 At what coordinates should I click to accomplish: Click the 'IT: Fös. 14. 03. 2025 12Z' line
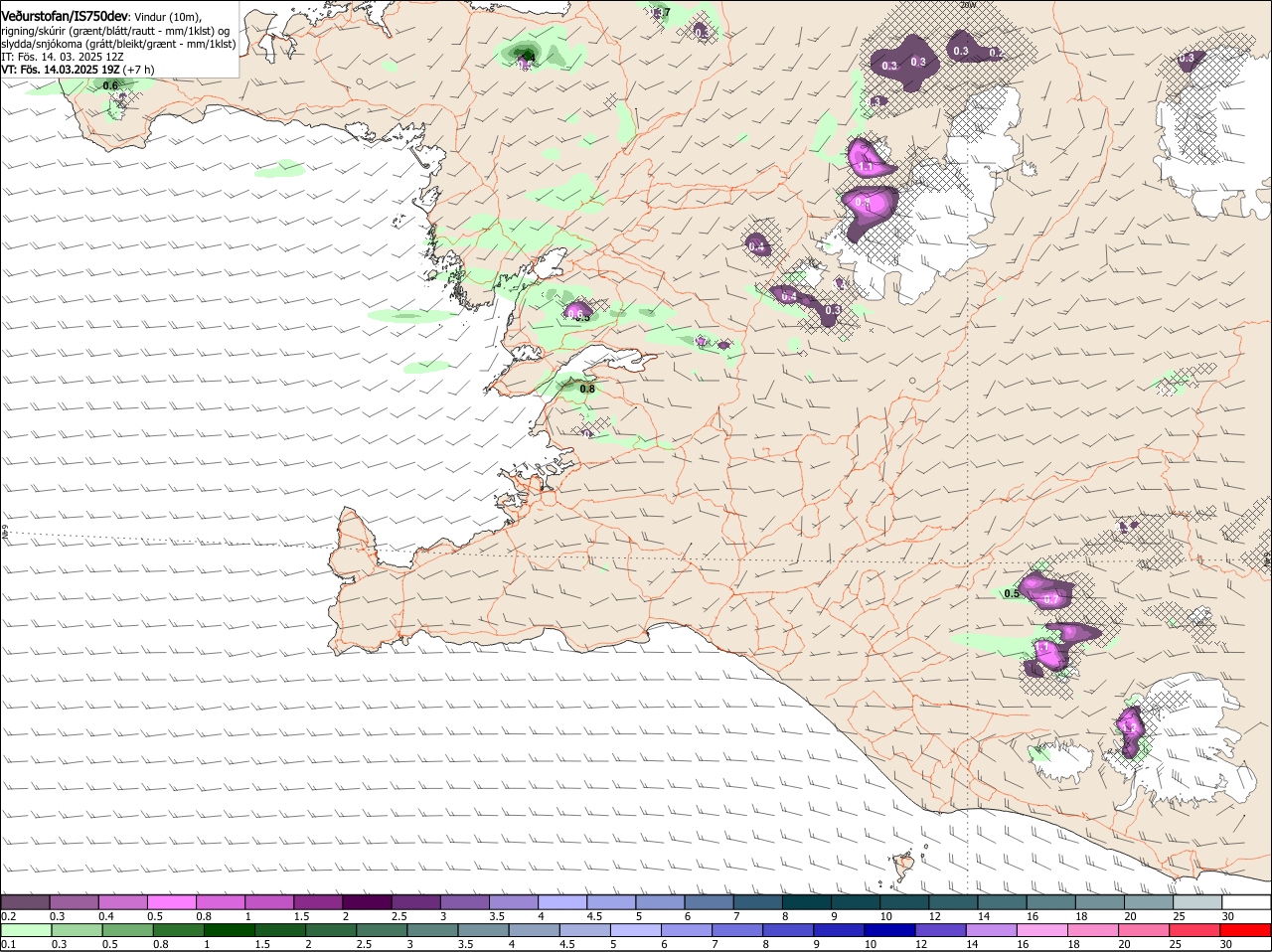point(63,57)
